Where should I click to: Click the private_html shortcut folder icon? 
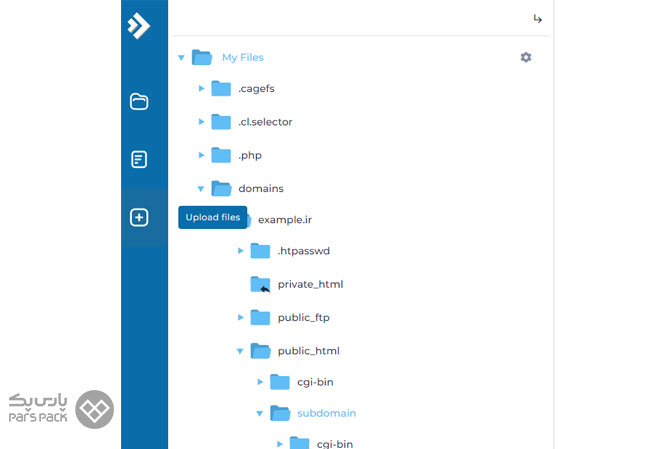tap(260, 284)
